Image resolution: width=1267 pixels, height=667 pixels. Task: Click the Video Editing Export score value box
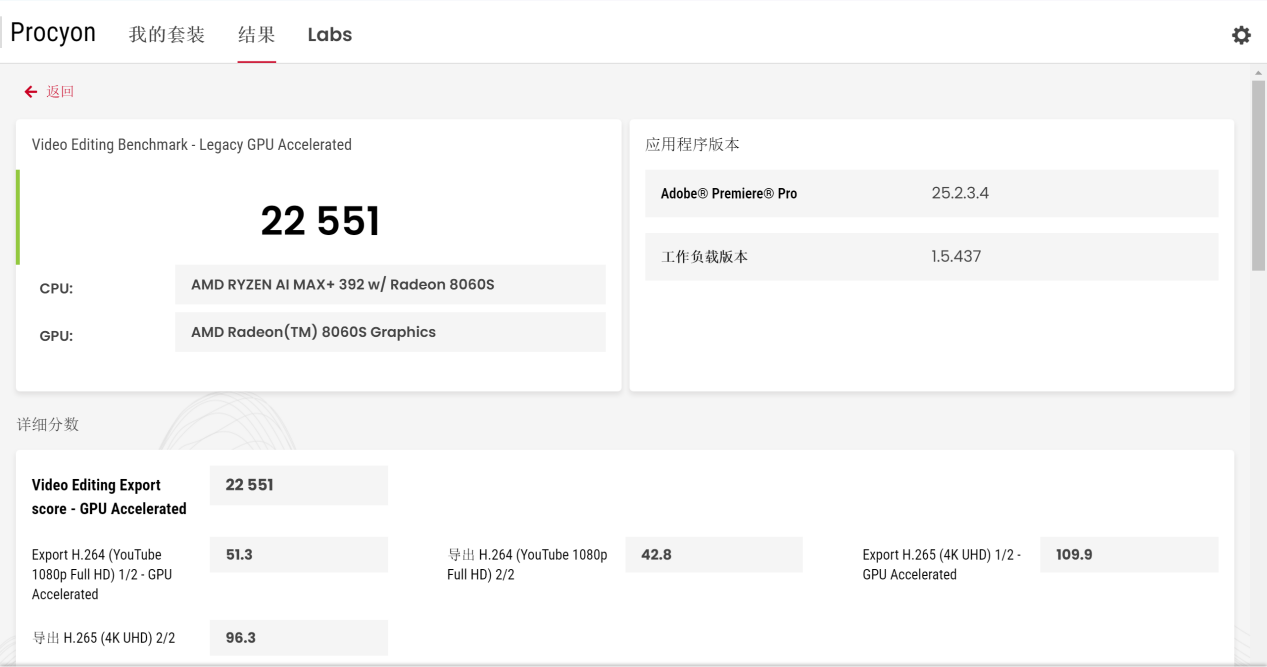coord(298,485)
